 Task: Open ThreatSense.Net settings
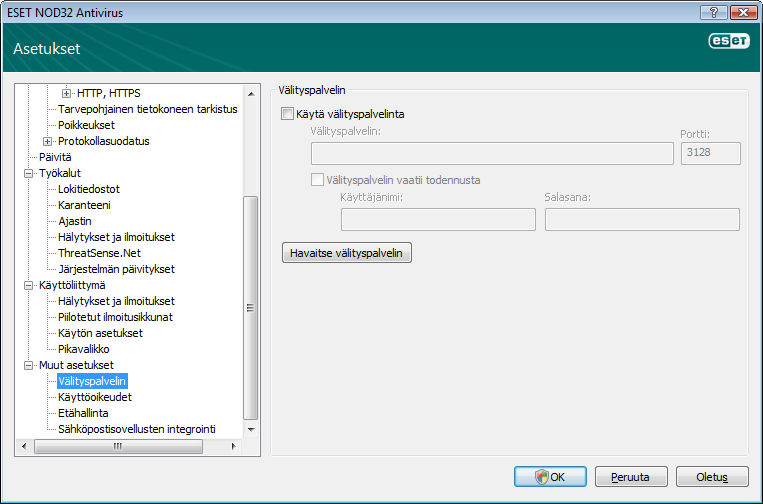point(99,253)
